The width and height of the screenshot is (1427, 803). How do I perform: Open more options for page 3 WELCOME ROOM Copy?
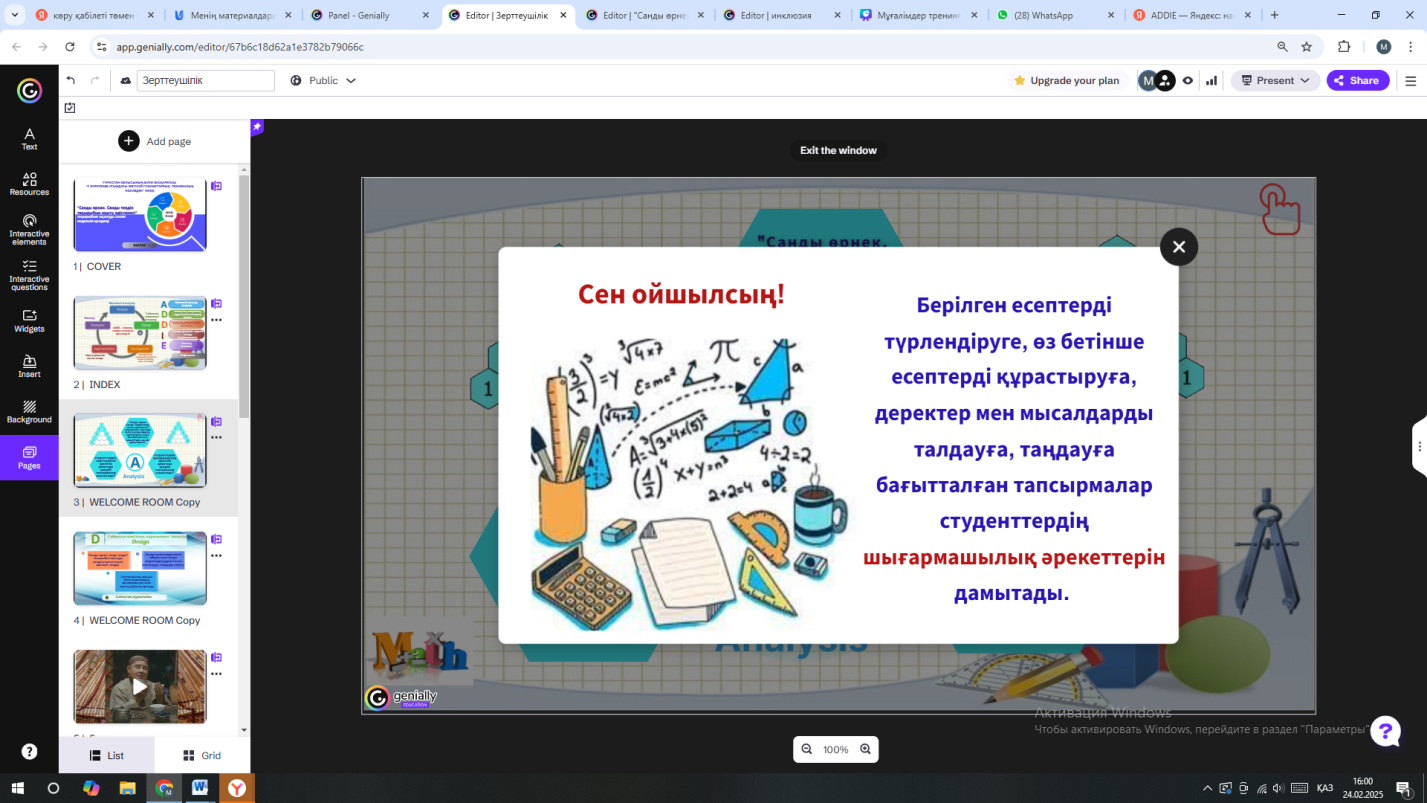[x=216, y=438]
